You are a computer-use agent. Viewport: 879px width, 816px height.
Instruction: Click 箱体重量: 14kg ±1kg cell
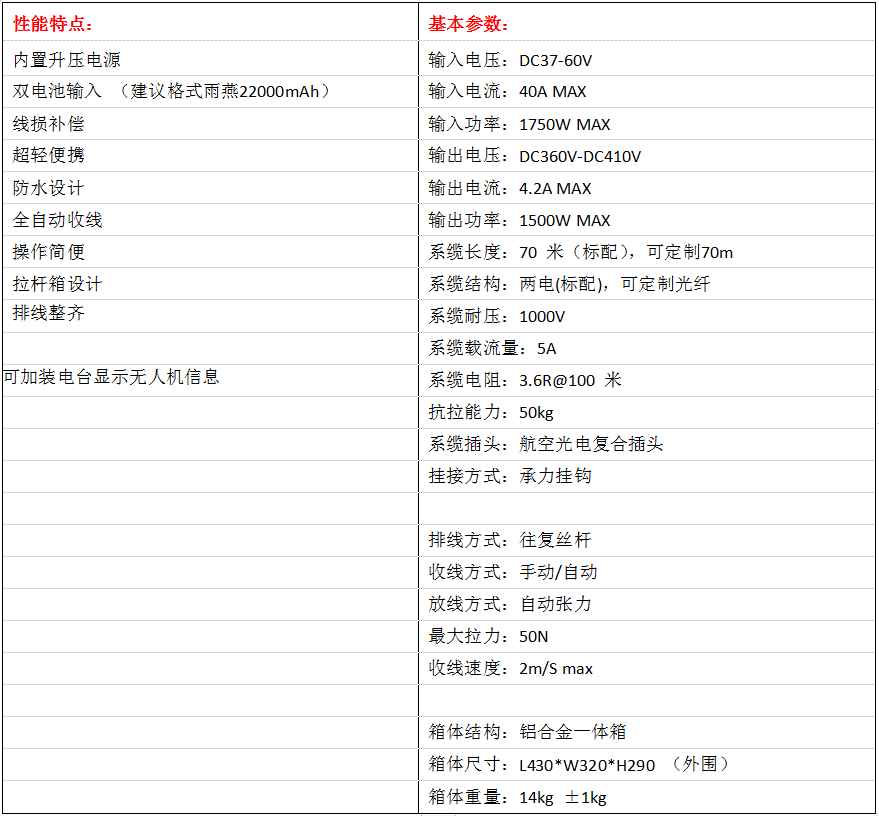(646, 796)
